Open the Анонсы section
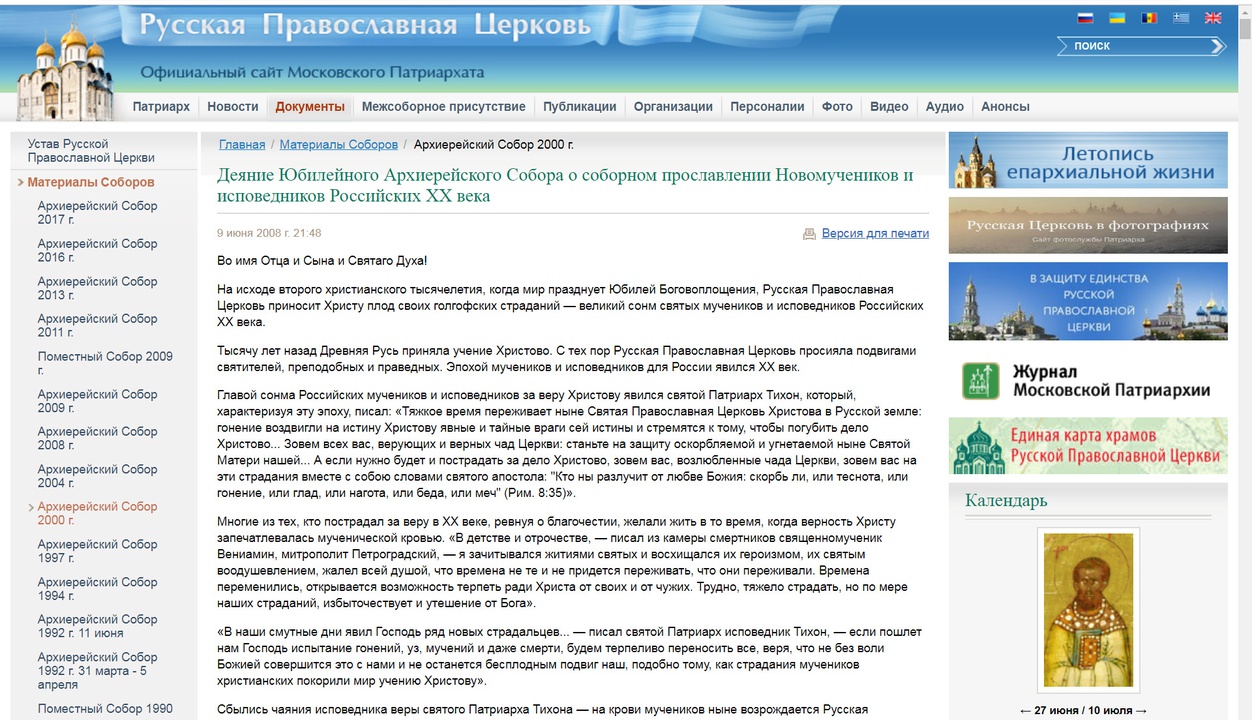Image resolution: width=1252 pixels, height=720 pixels. tap(1005, 107)
